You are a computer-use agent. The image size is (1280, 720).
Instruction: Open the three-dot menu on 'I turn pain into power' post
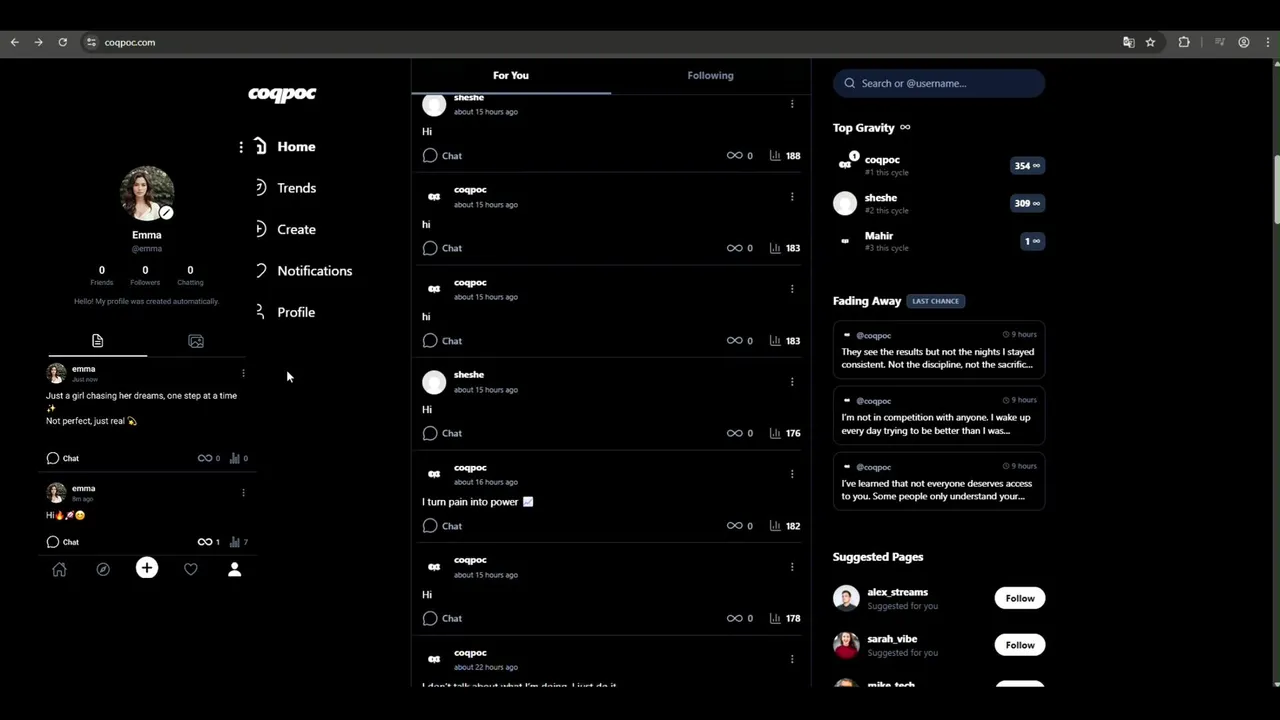click(x=792, y=474)
